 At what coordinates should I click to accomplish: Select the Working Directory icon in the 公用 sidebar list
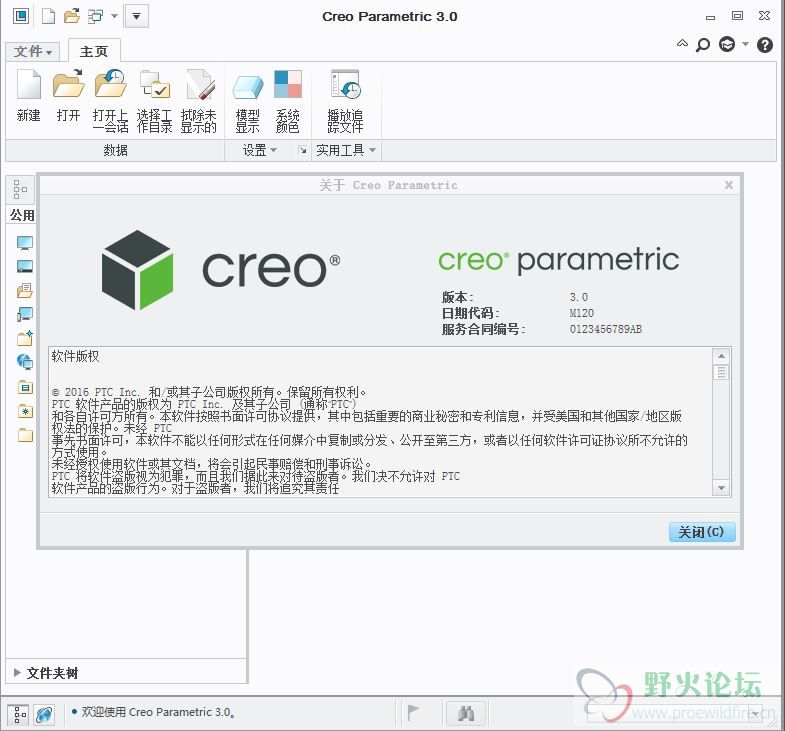point(25,290)
